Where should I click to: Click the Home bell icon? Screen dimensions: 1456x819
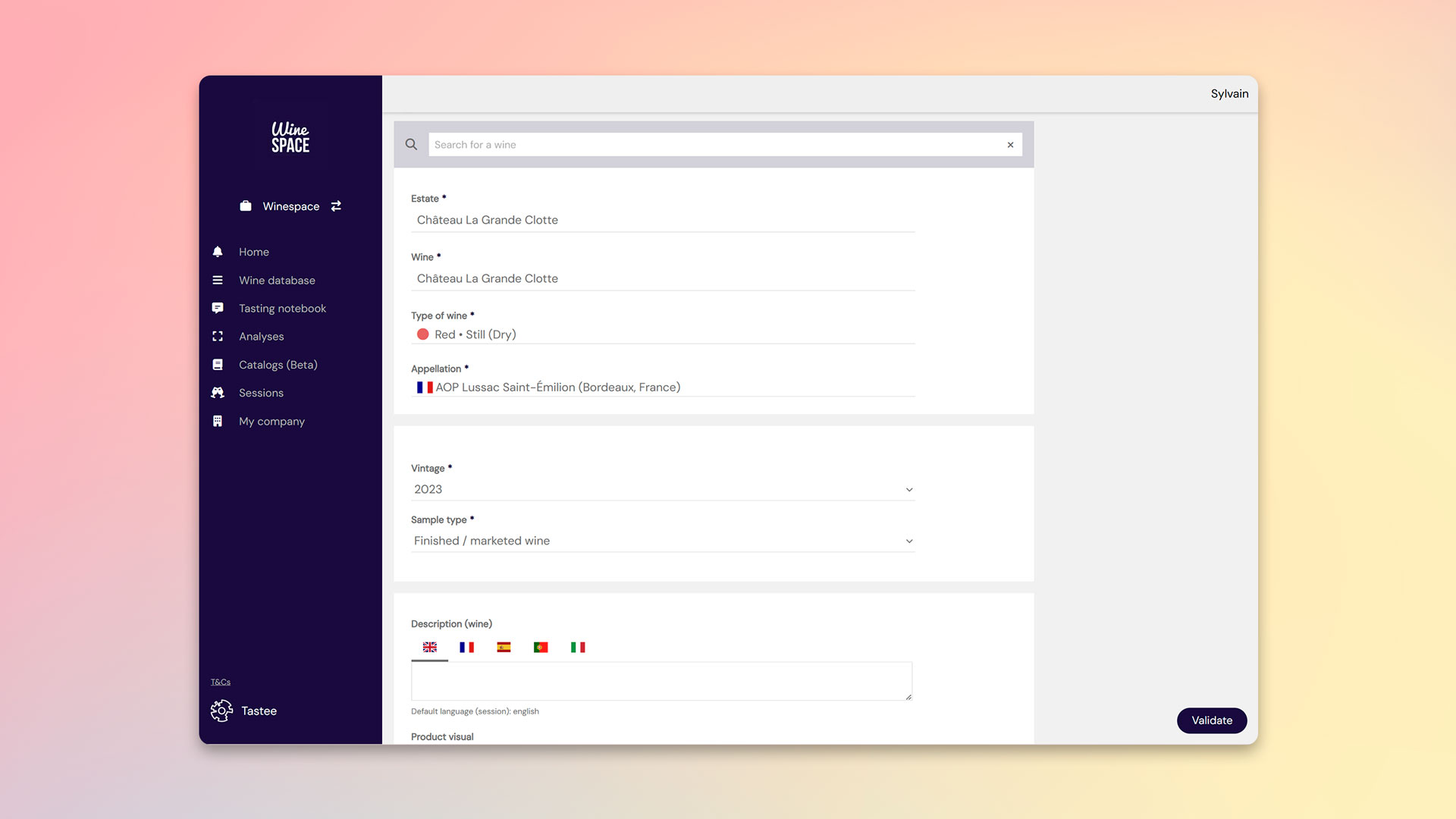[218, 252]
